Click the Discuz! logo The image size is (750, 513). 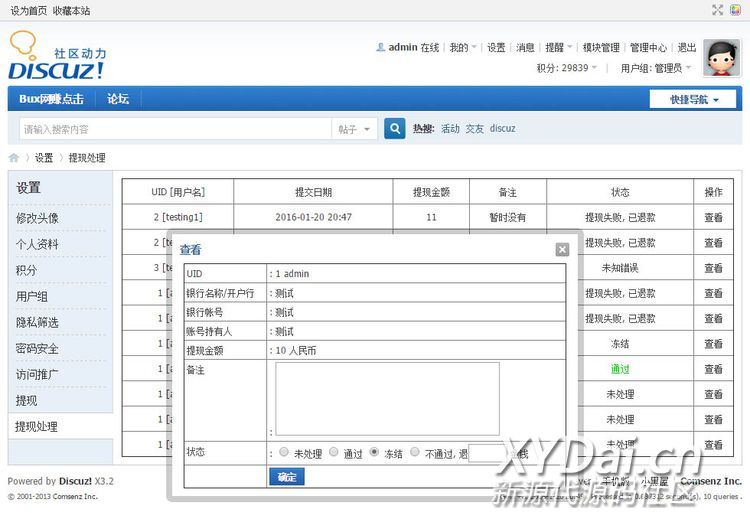pos(57,57)
